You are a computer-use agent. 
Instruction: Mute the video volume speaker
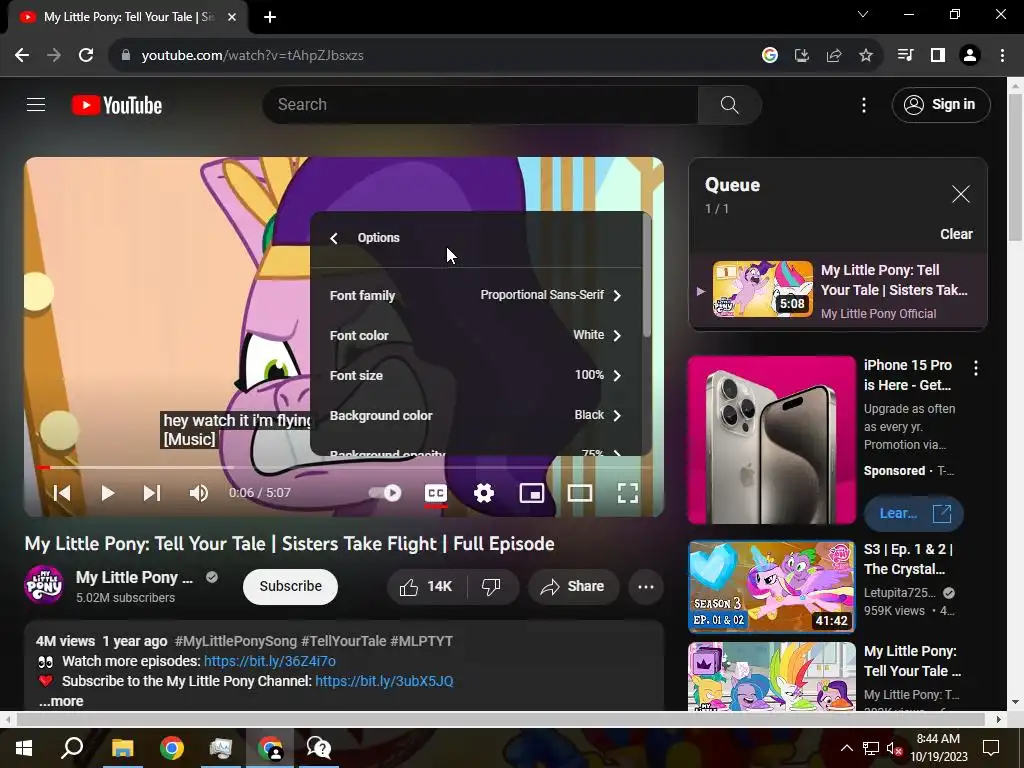coord(199,493)
